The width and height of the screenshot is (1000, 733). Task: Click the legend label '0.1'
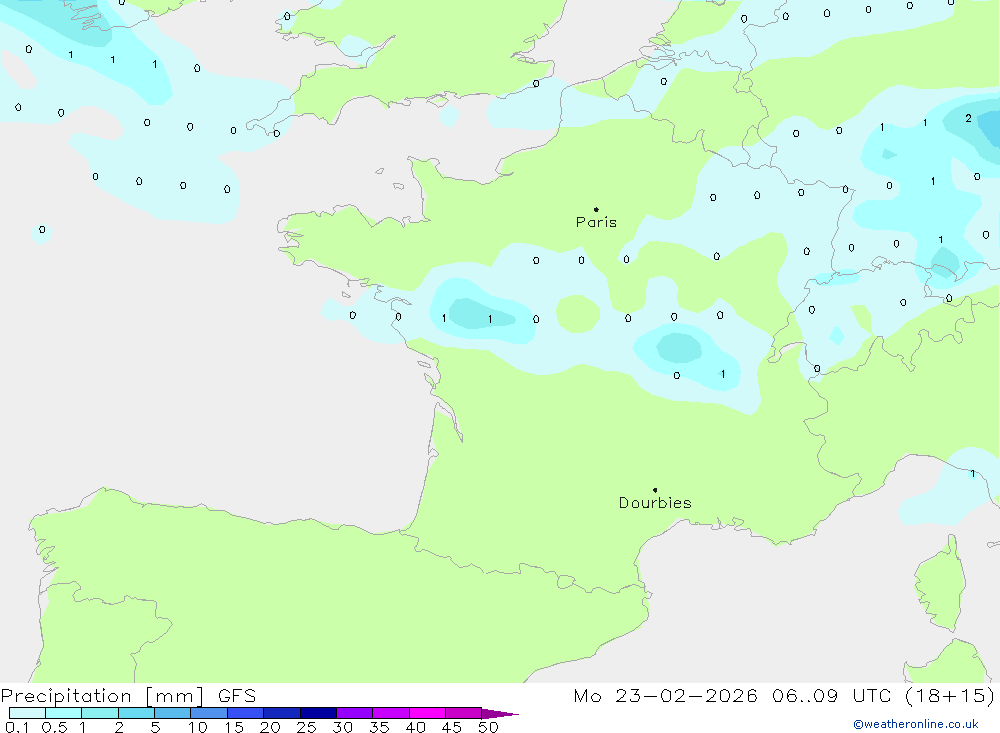(x=17, y=727)
